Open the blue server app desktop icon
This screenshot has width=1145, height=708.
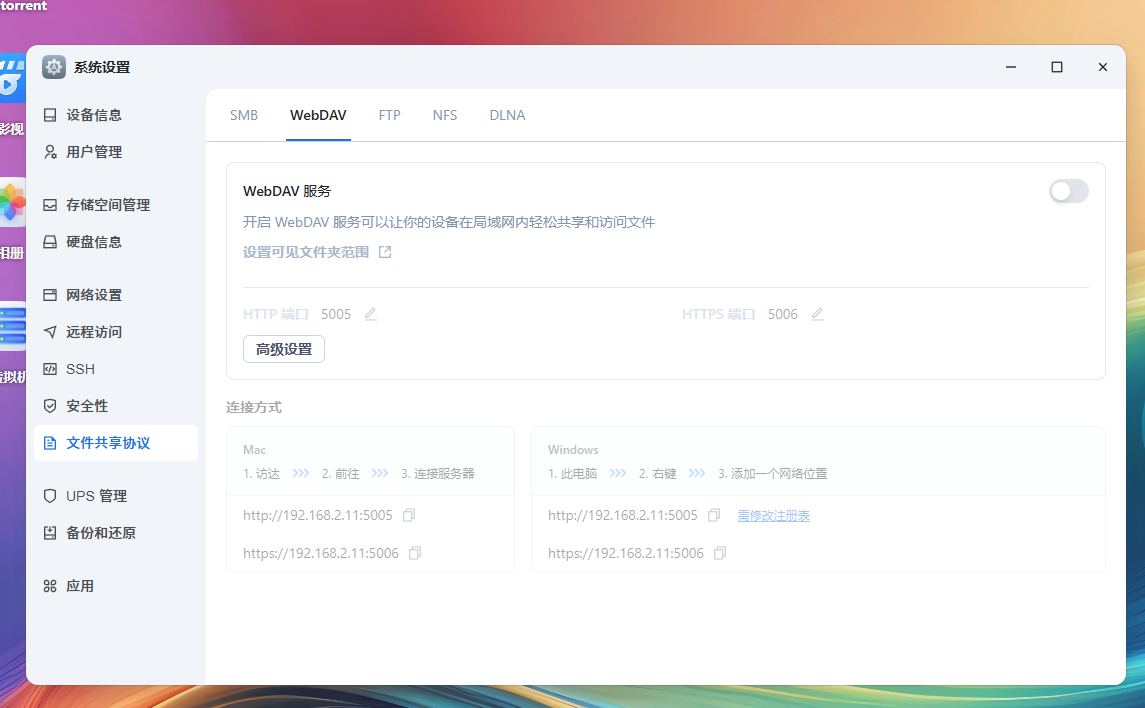(10, 326)
